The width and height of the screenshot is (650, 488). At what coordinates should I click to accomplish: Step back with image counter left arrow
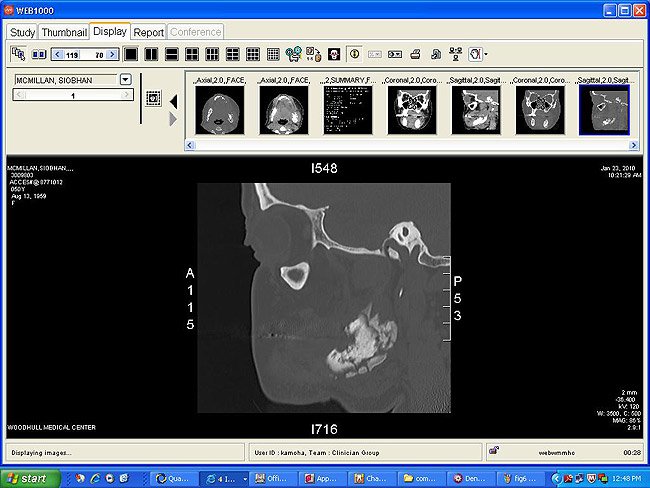click(58, 54)
